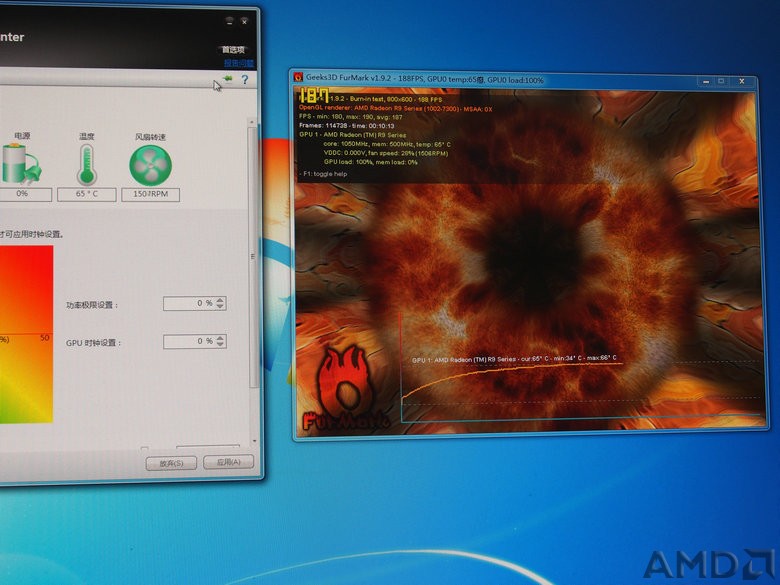Open the 首选项 preferences button
The width and height of the screenshot is (780, 585).
click(233, 50)
